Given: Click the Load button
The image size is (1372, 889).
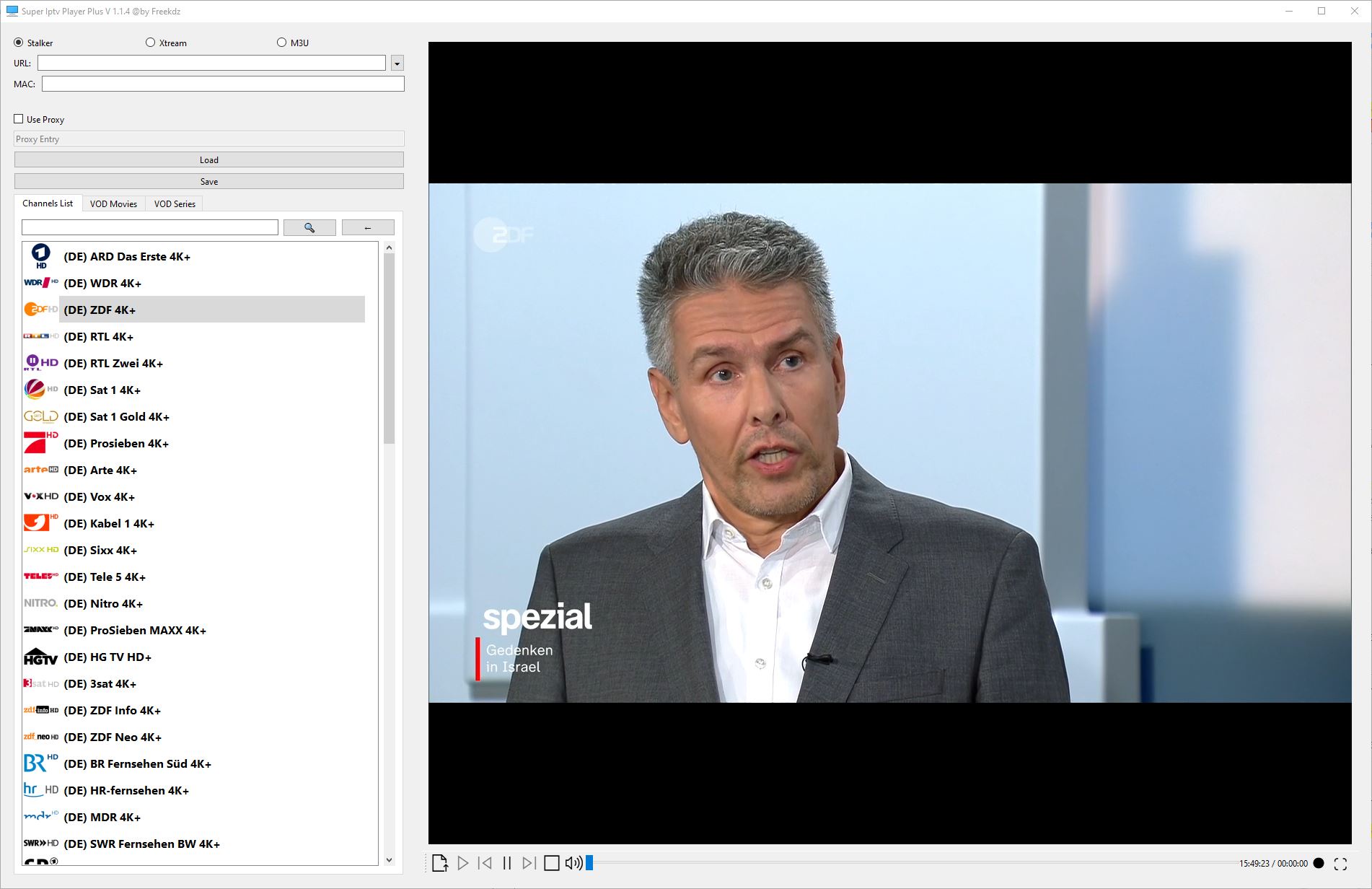Looking at the screenshot, I should (209, 159).
